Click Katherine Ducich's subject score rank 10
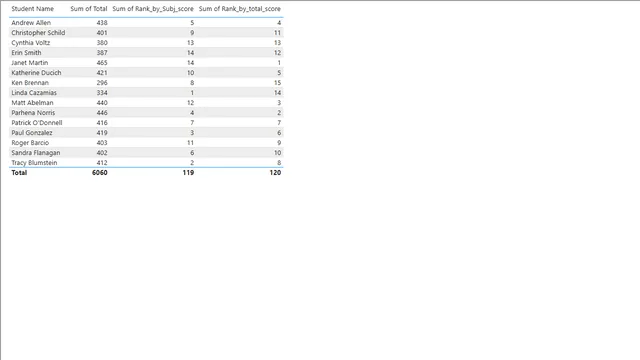Viewport: 640px width, 360px height. point(190,73)
